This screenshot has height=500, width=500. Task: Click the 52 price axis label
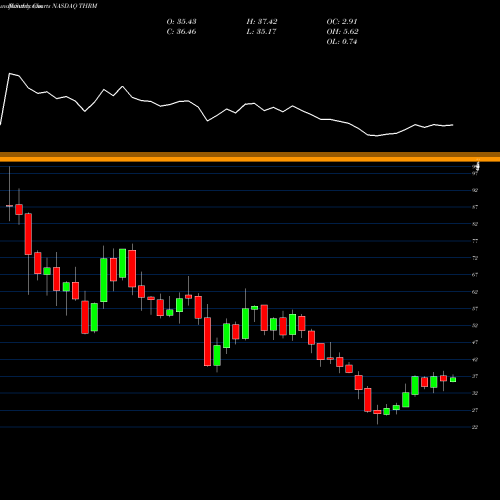(x=475, y=325)
